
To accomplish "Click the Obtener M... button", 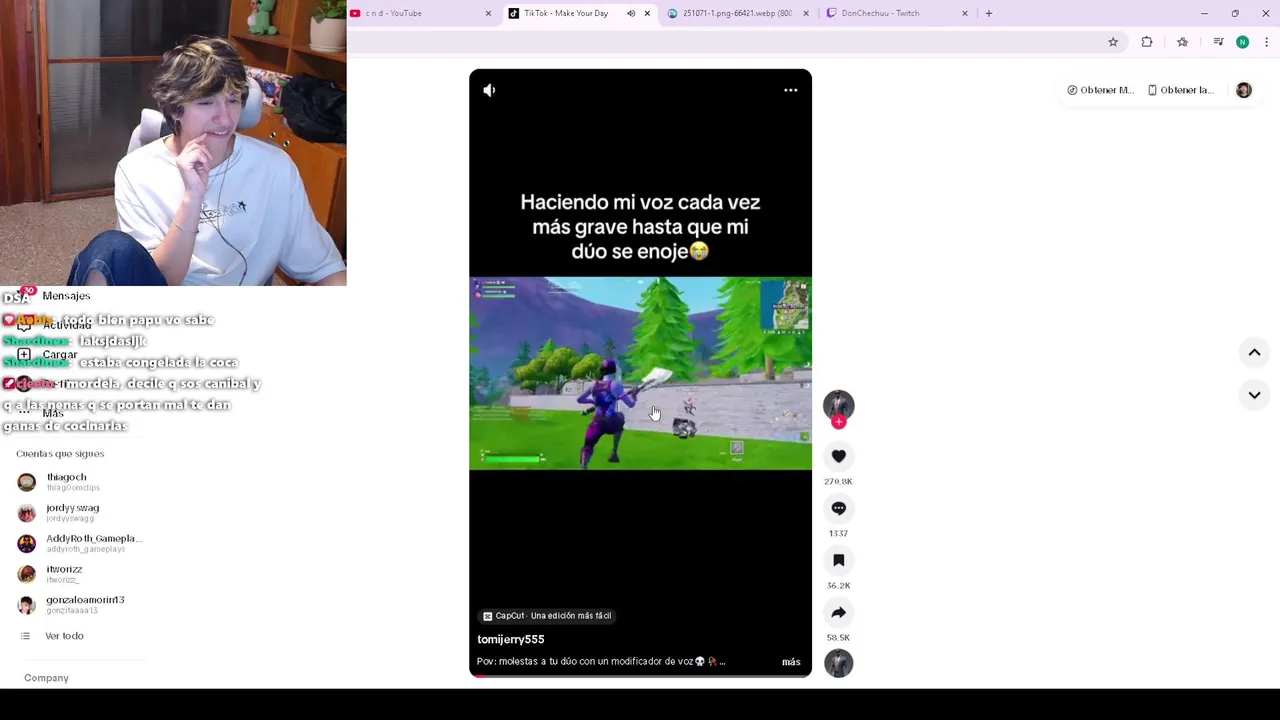I will click(x=1100, y=90).
